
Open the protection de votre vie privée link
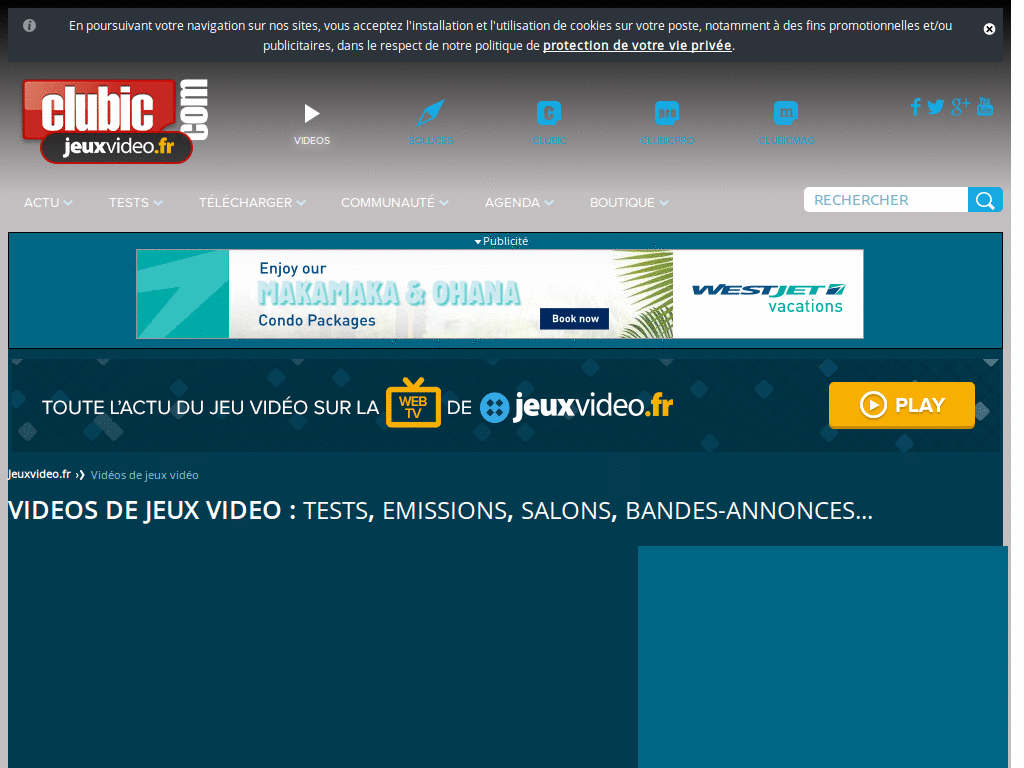[637, 45]
